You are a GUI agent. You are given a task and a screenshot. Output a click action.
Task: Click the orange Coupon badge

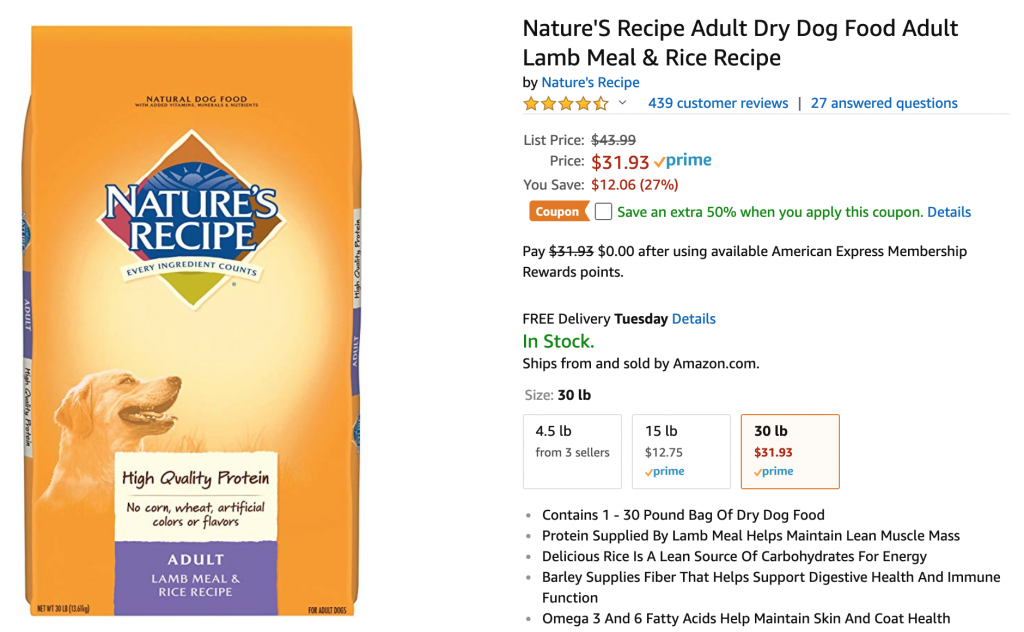tap(558, 212)
